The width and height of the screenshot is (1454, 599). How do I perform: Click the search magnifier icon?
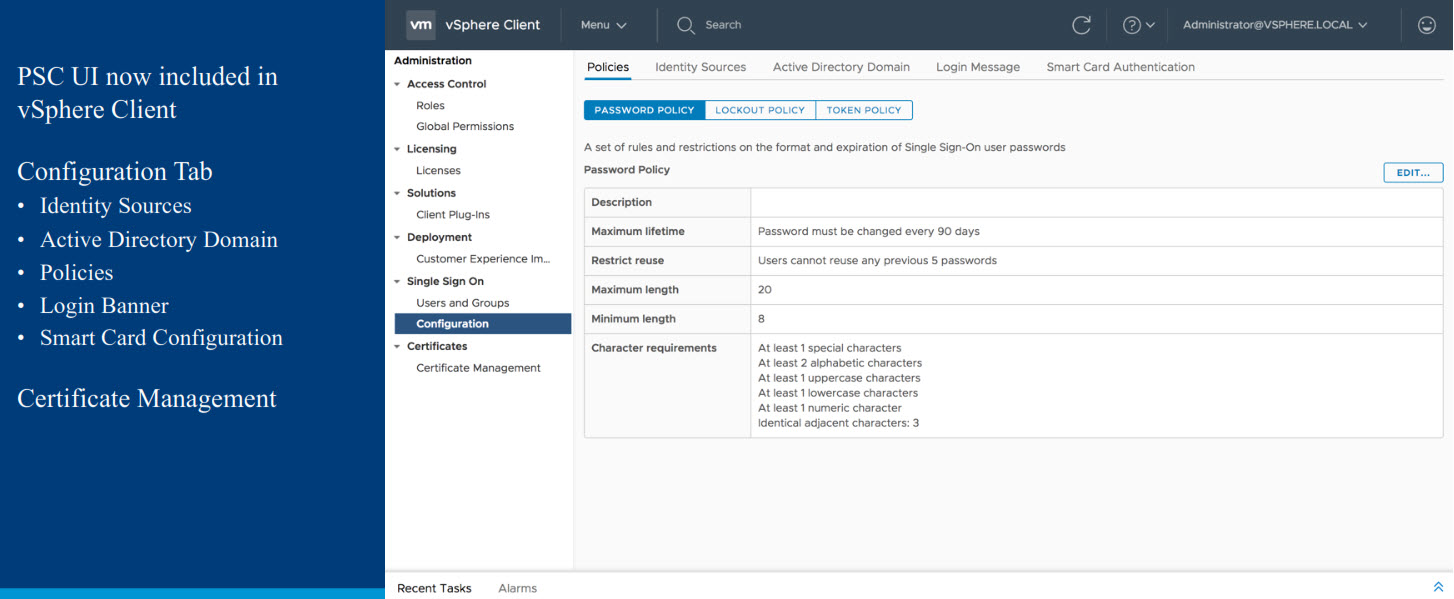[685, 25]
